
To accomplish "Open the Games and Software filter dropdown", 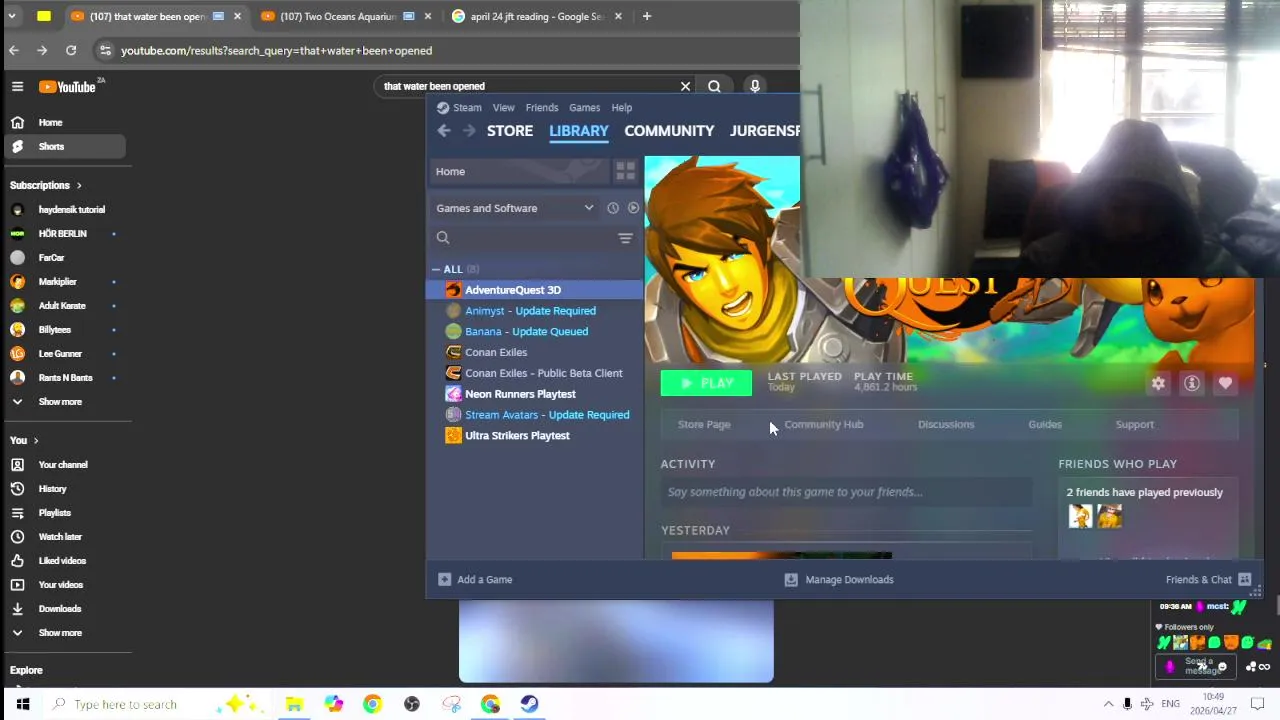I will pos(515,208).
